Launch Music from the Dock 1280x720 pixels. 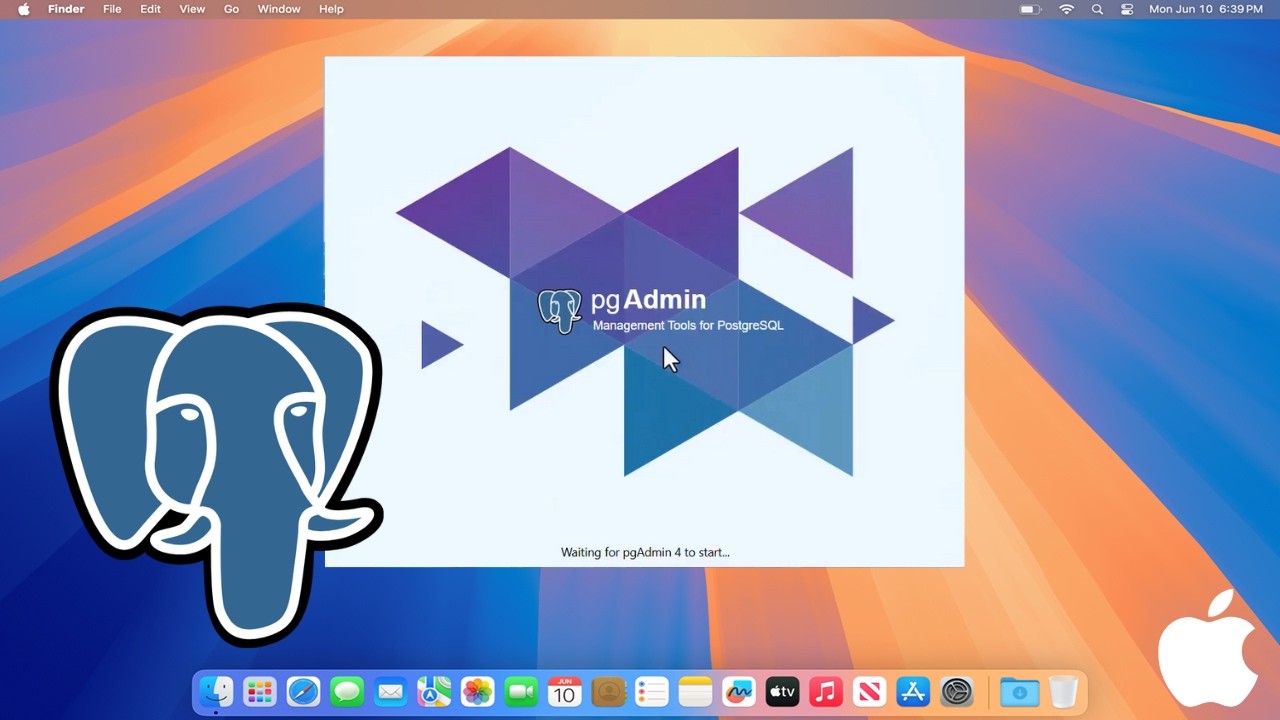tap(825, 691)
